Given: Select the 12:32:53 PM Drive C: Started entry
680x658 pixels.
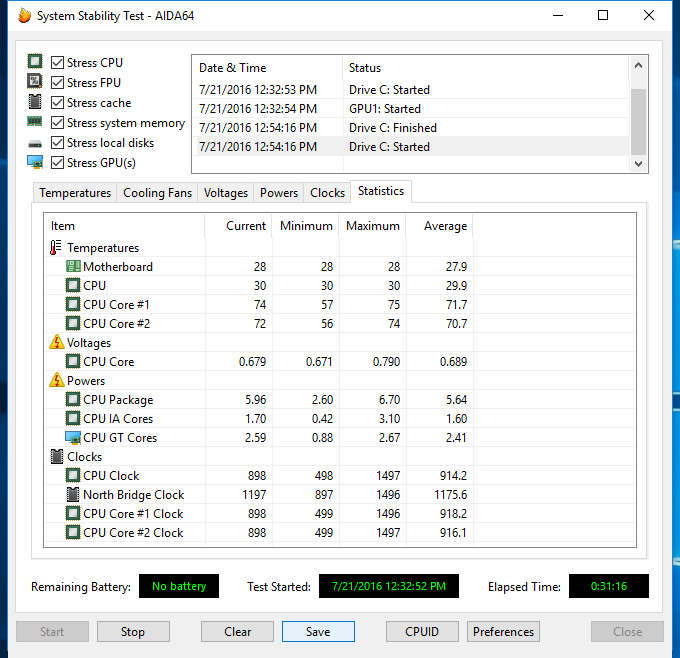Looking at the screenshot, I should pyautogui.click(x=411, y=89).
